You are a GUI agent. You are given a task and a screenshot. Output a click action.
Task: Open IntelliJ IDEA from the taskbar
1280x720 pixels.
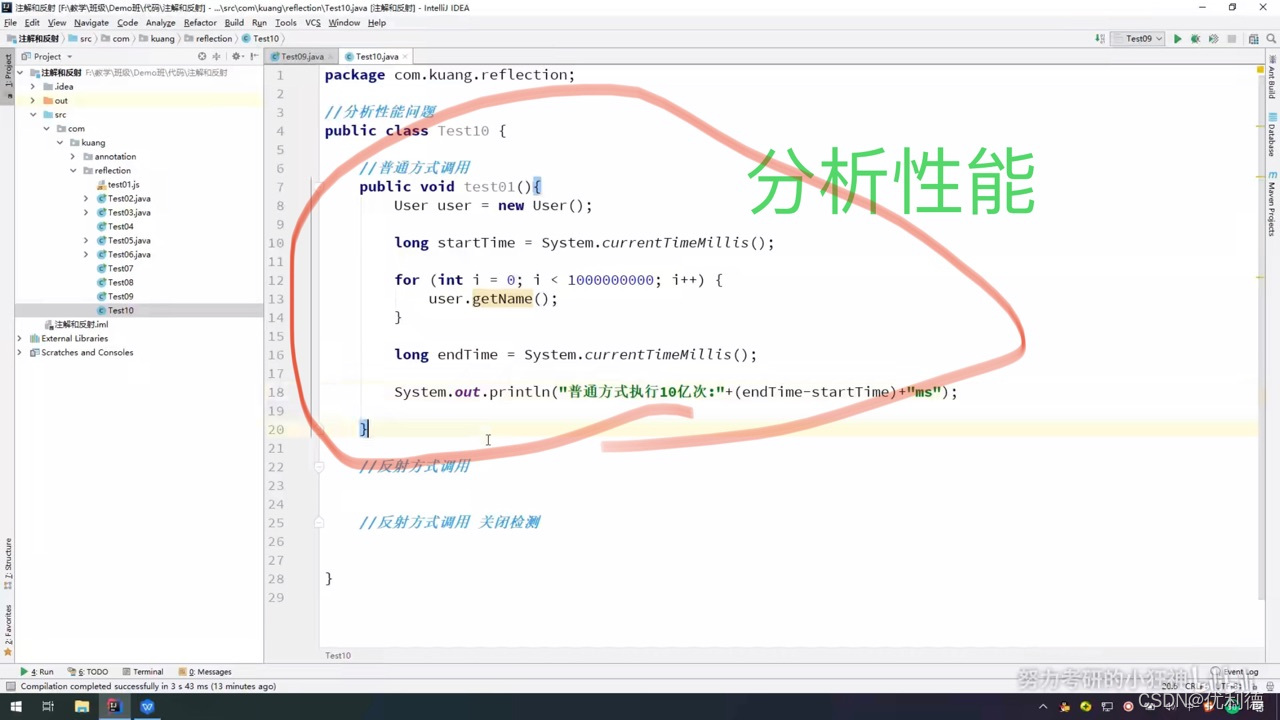[113, 706]
